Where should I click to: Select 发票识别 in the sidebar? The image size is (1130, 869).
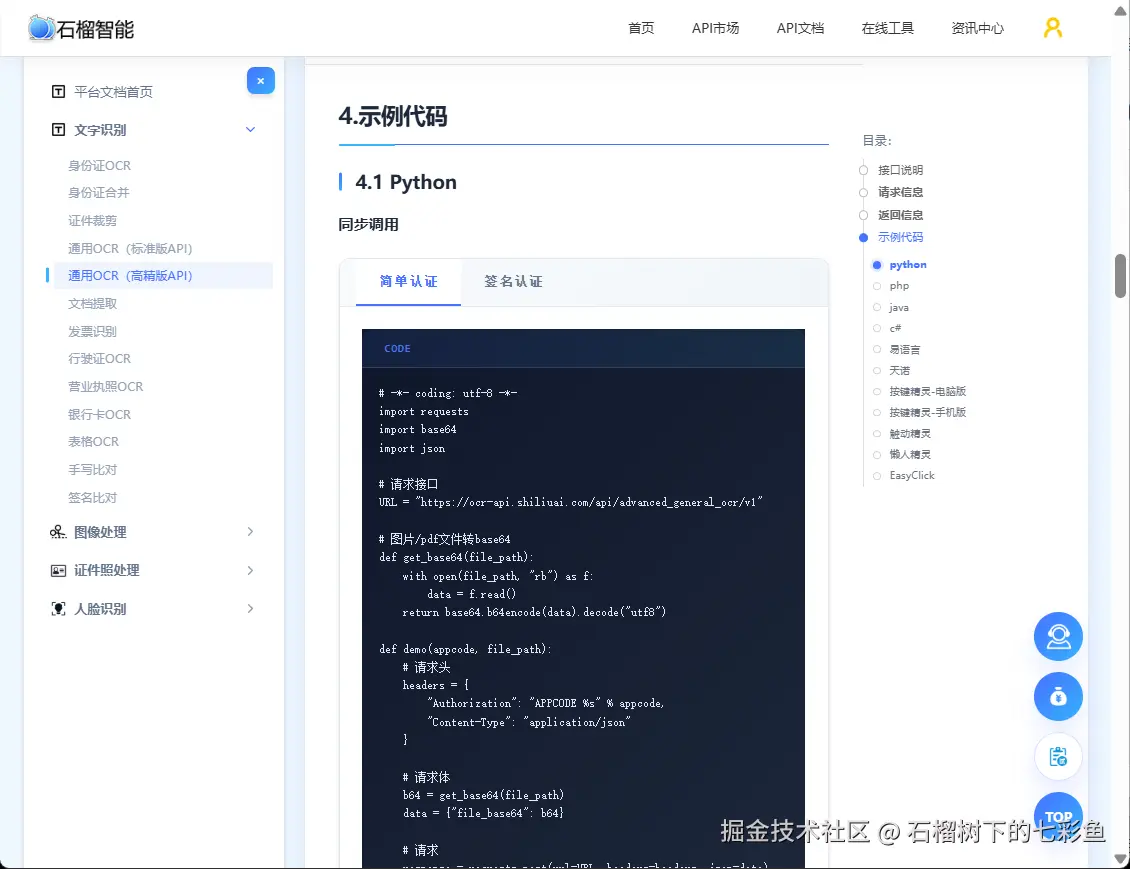pyautogui.click(x=92, y=331)
